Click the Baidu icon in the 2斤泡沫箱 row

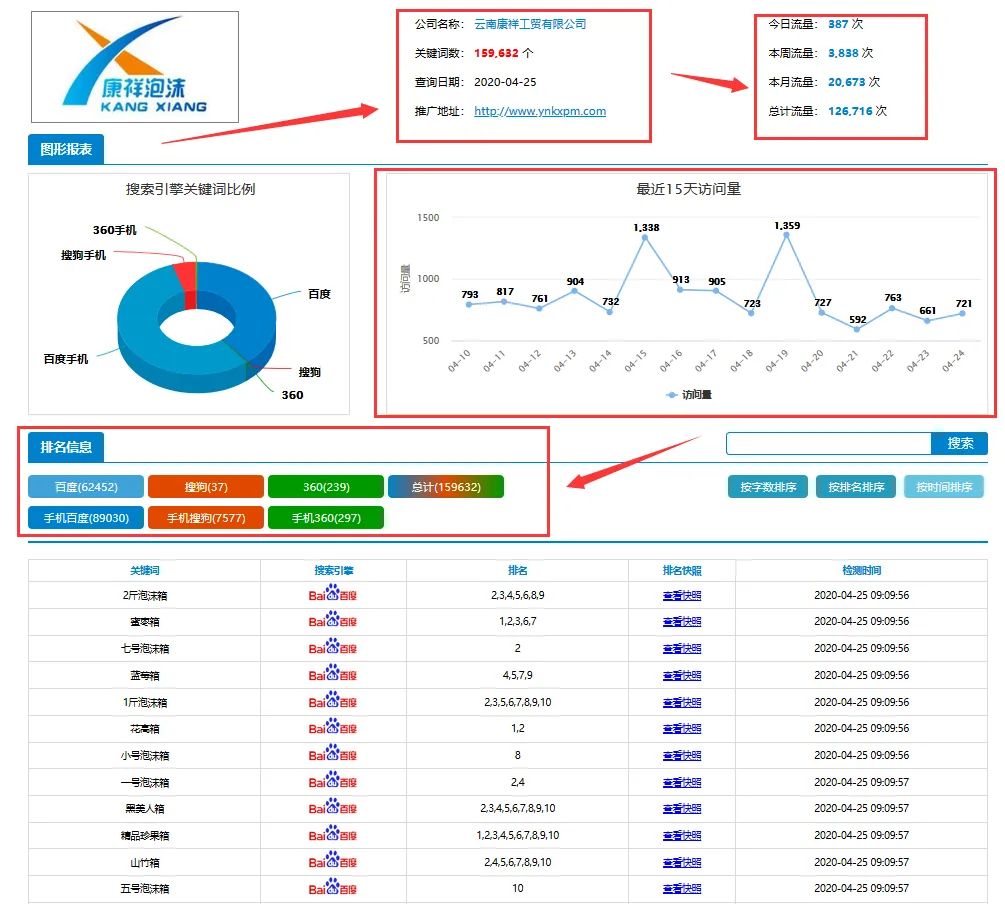coord(333,595)
